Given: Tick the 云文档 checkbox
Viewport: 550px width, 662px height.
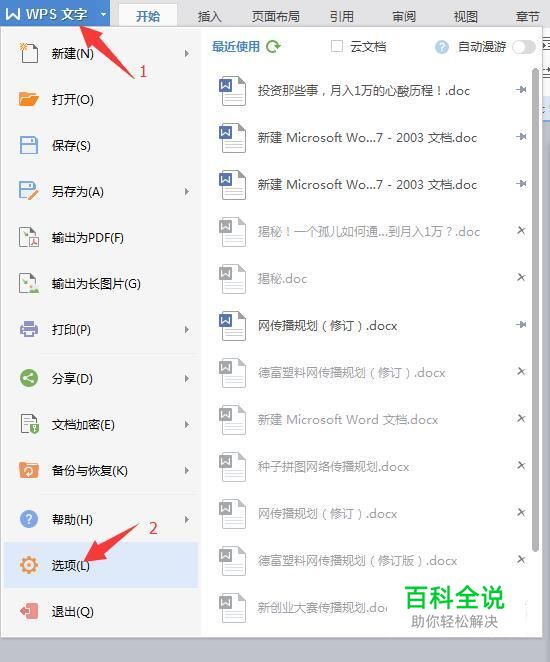Looking at the screenshot, I should [337, 46].
